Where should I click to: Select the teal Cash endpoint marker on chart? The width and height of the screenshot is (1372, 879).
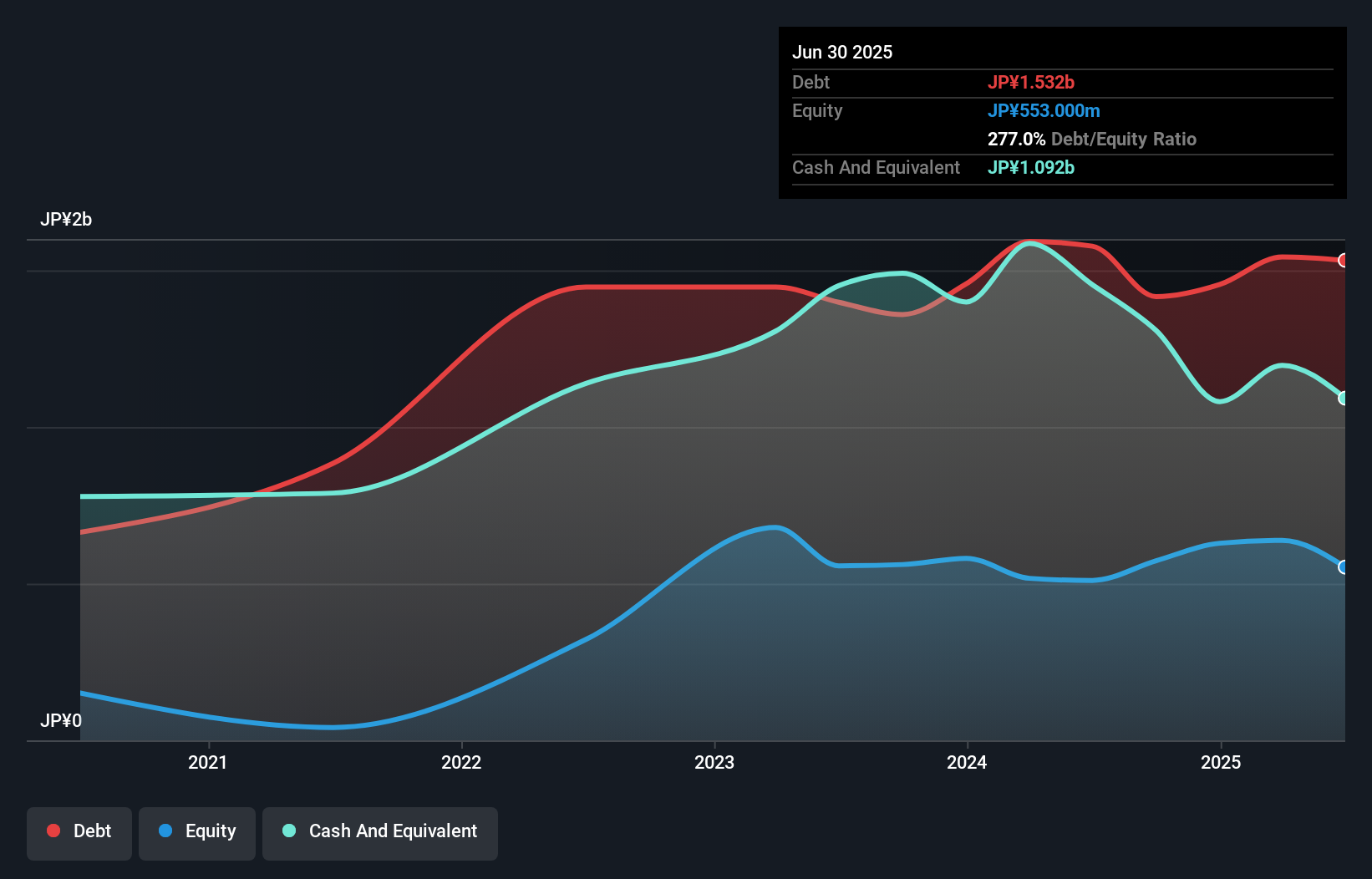(1344, 399)
